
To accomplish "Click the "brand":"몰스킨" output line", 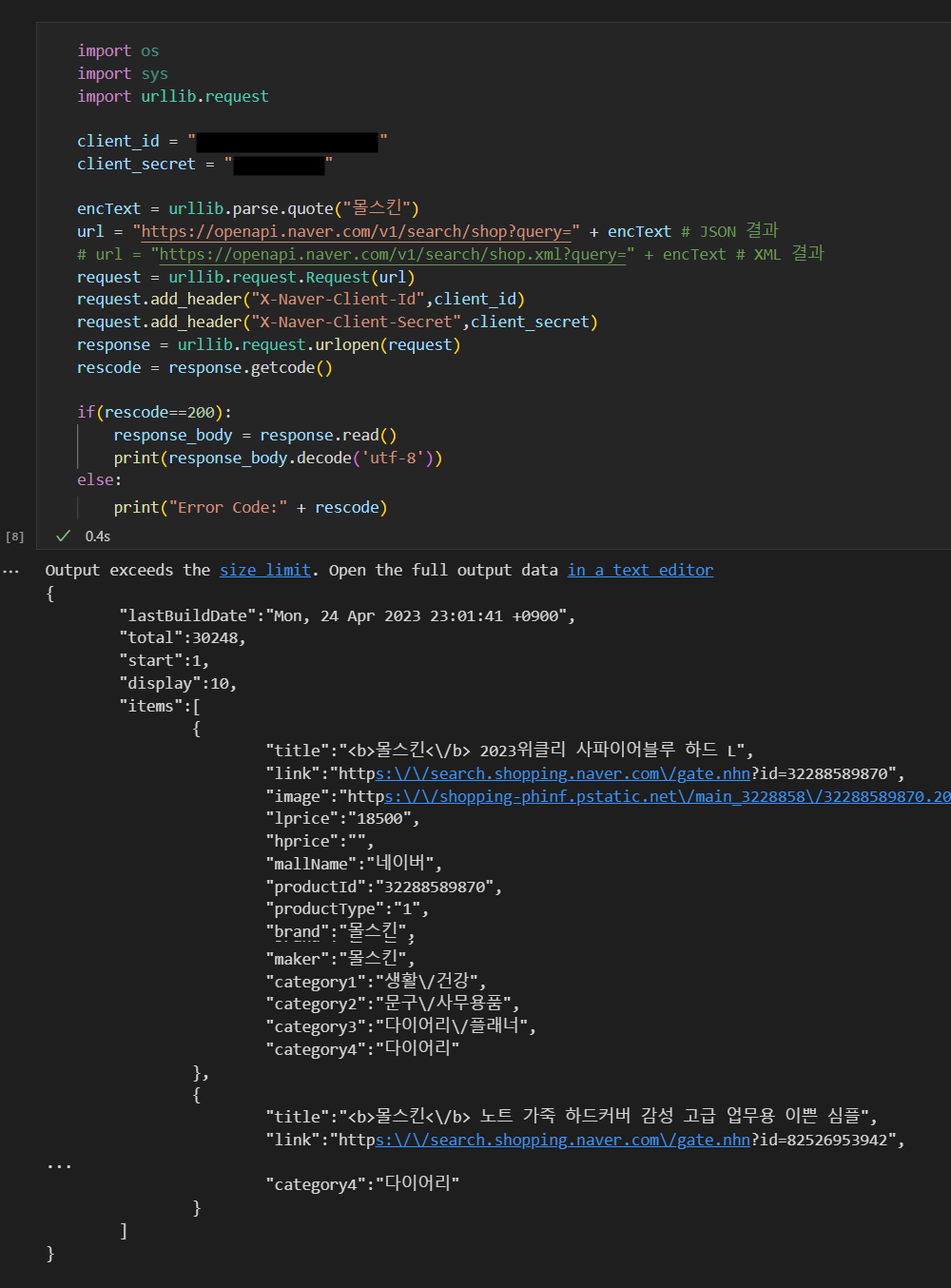I will click(x=340, y=931).
